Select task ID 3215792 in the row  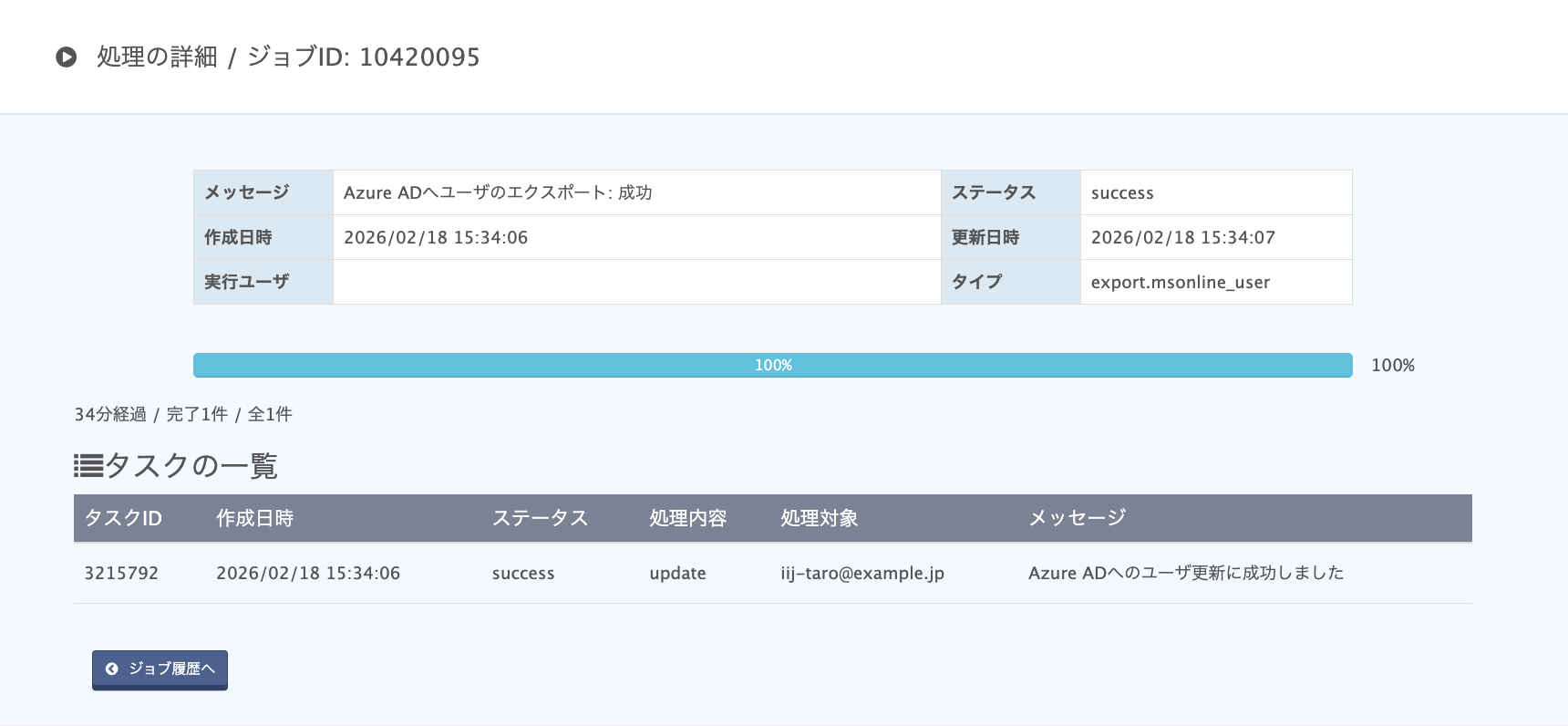click(121, 573)
